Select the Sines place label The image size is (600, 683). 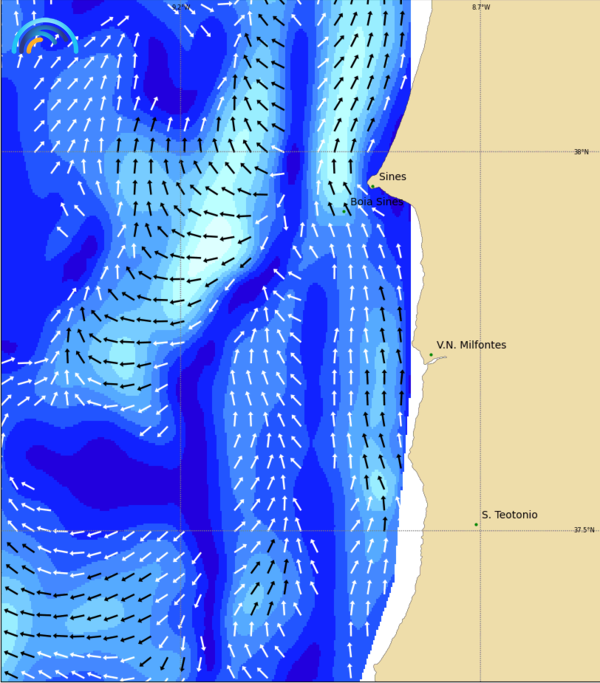tap(392, 177)
